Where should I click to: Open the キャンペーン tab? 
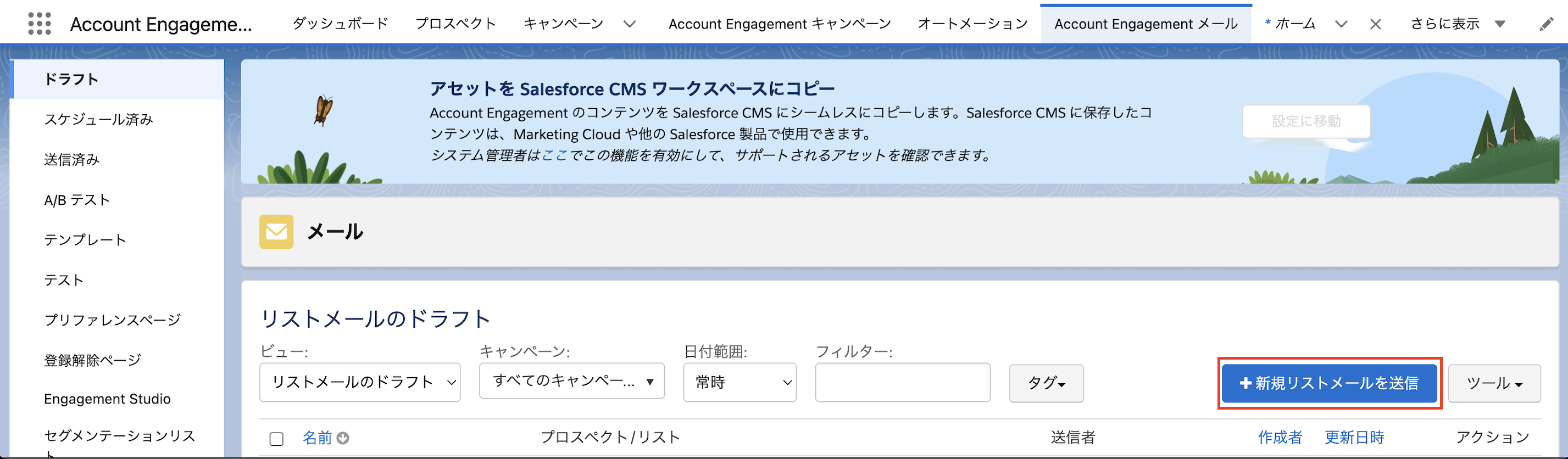tap(563, 24)
